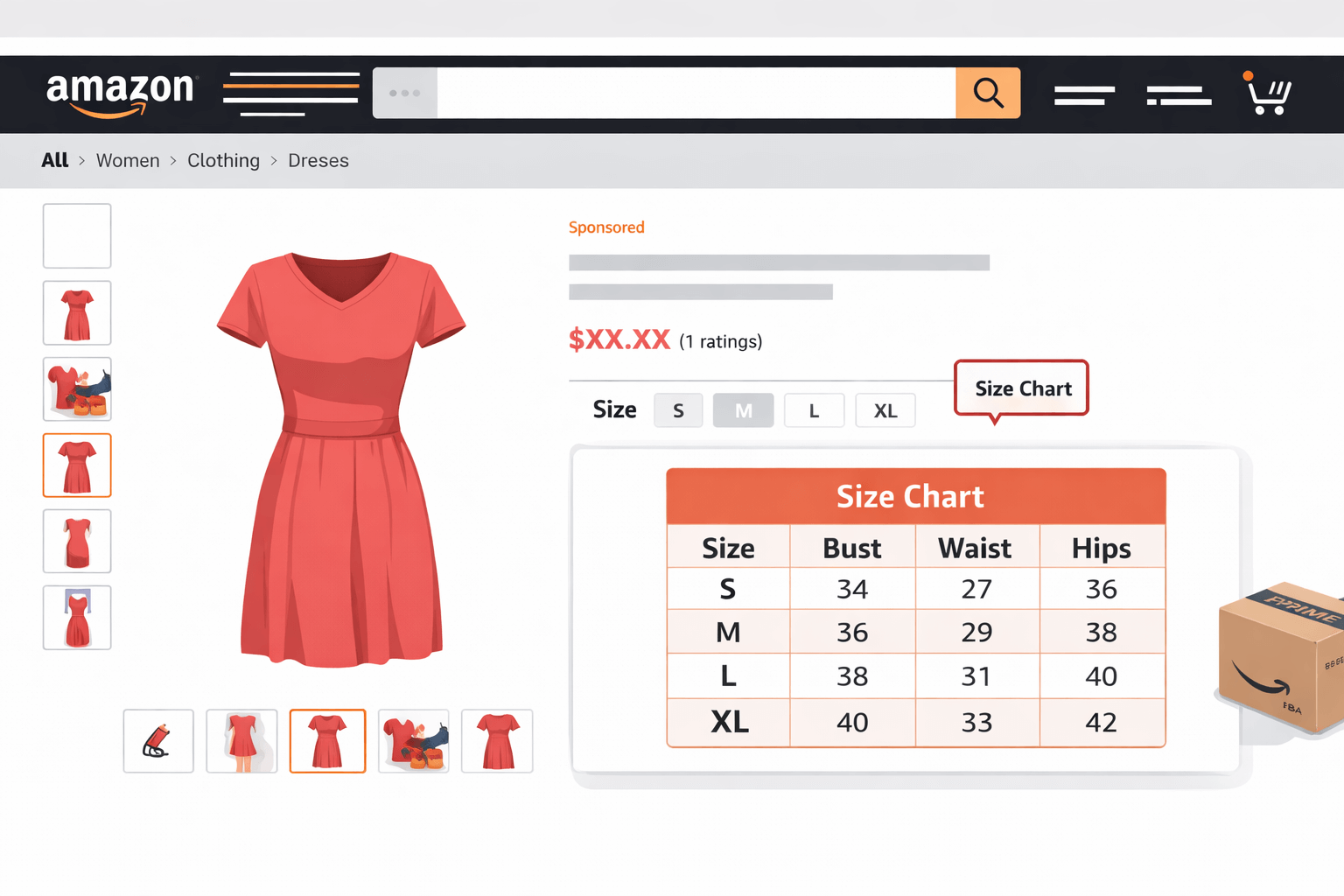Screen dimensions: 1344x896
Task: Open the hamburger navigation menu
Action: point(290,93)
